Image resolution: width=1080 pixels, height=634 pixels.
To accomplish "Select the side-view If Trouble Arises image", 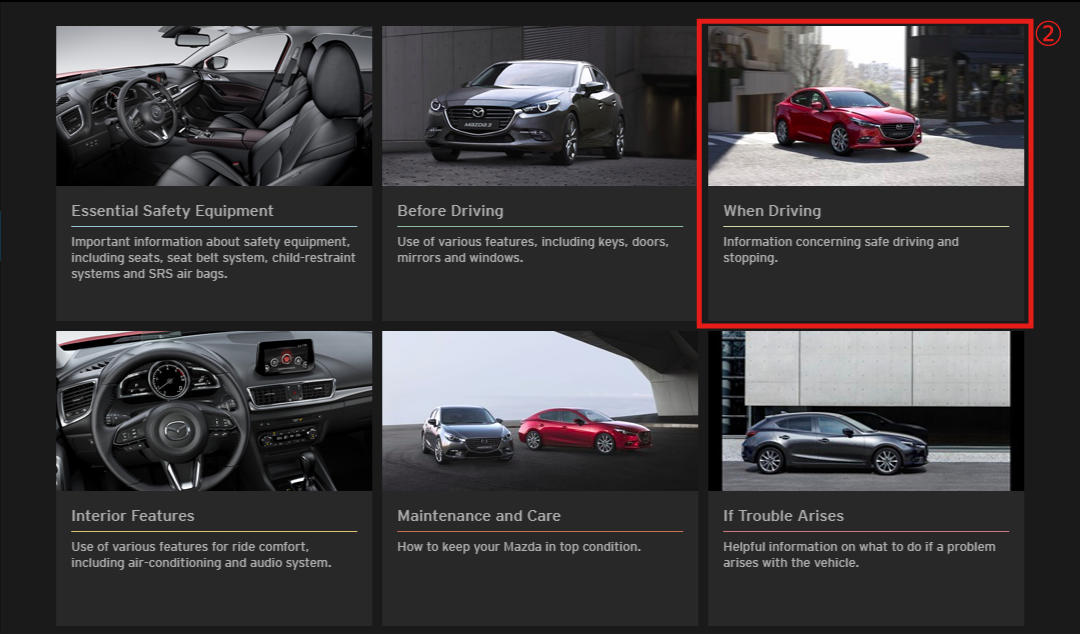I will pos(866,411).
